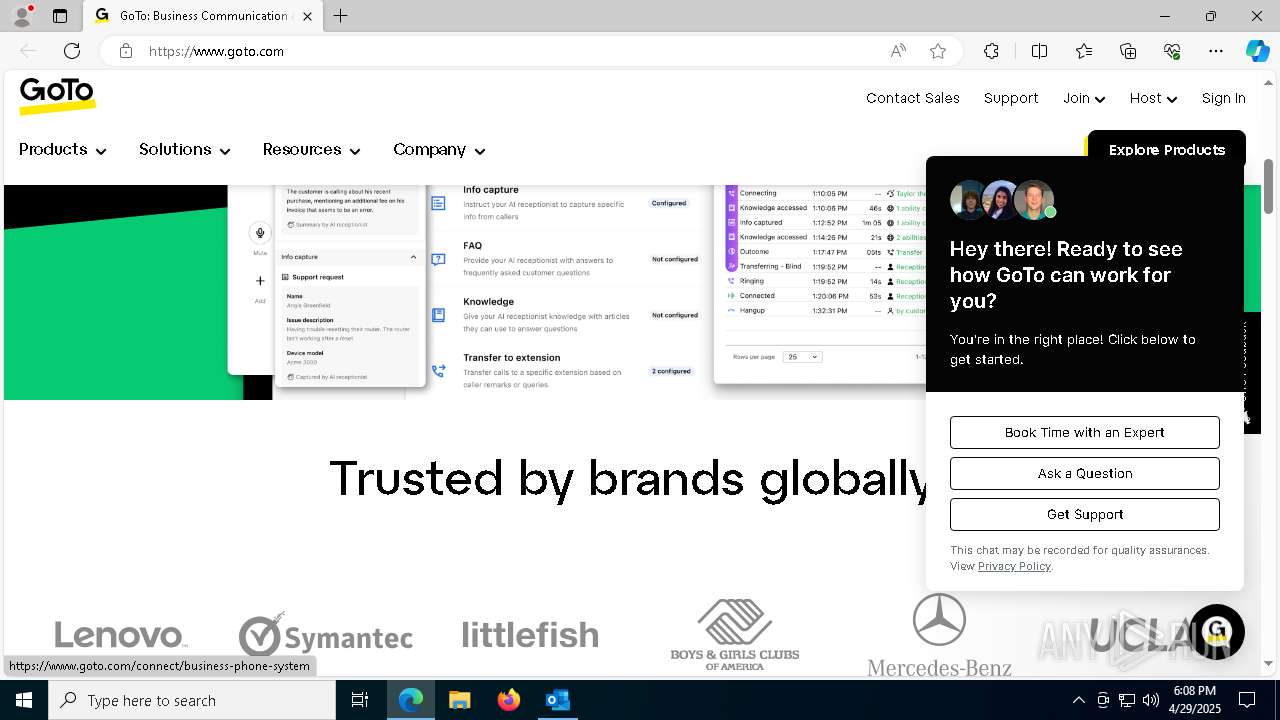Expand the Solutions menu
Screen dimensions: 1280x720
click(x=184, y=150)
